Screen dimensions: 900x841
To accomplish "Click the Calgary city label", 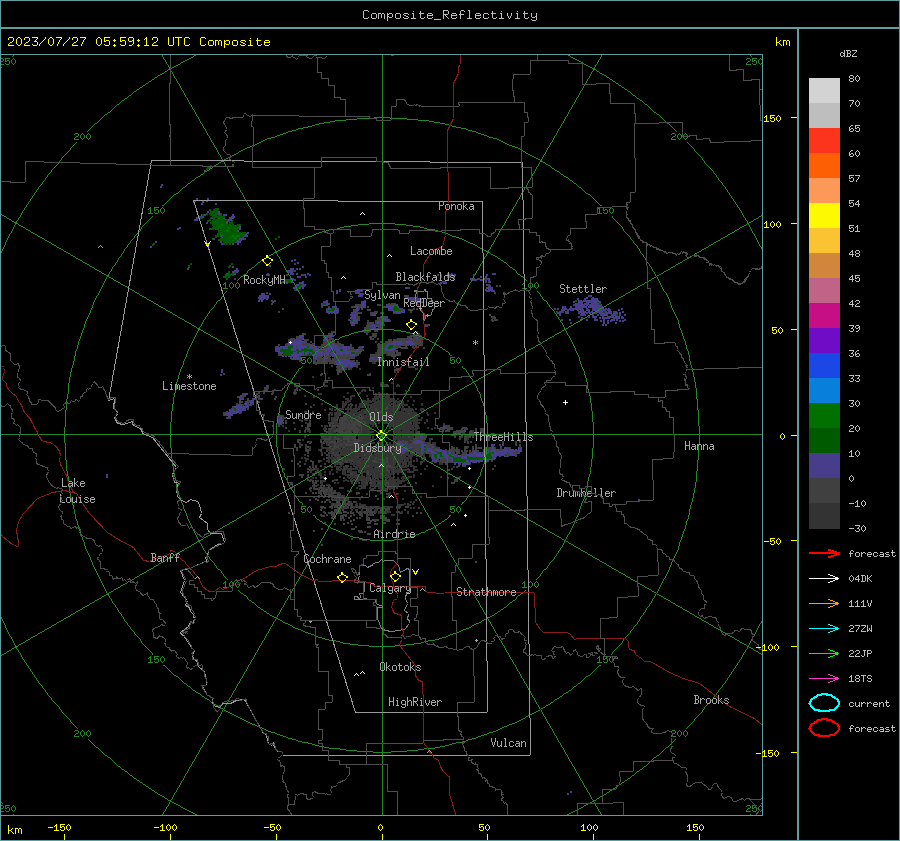I will coord(390,588).
